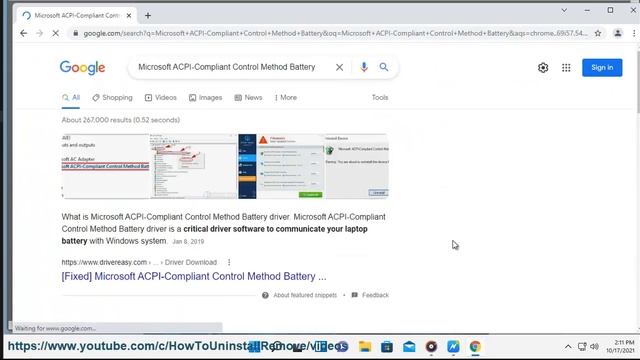Submit search with magnifier icon
640x360 pixels.
pyautogui.click(x=384, y=67)
